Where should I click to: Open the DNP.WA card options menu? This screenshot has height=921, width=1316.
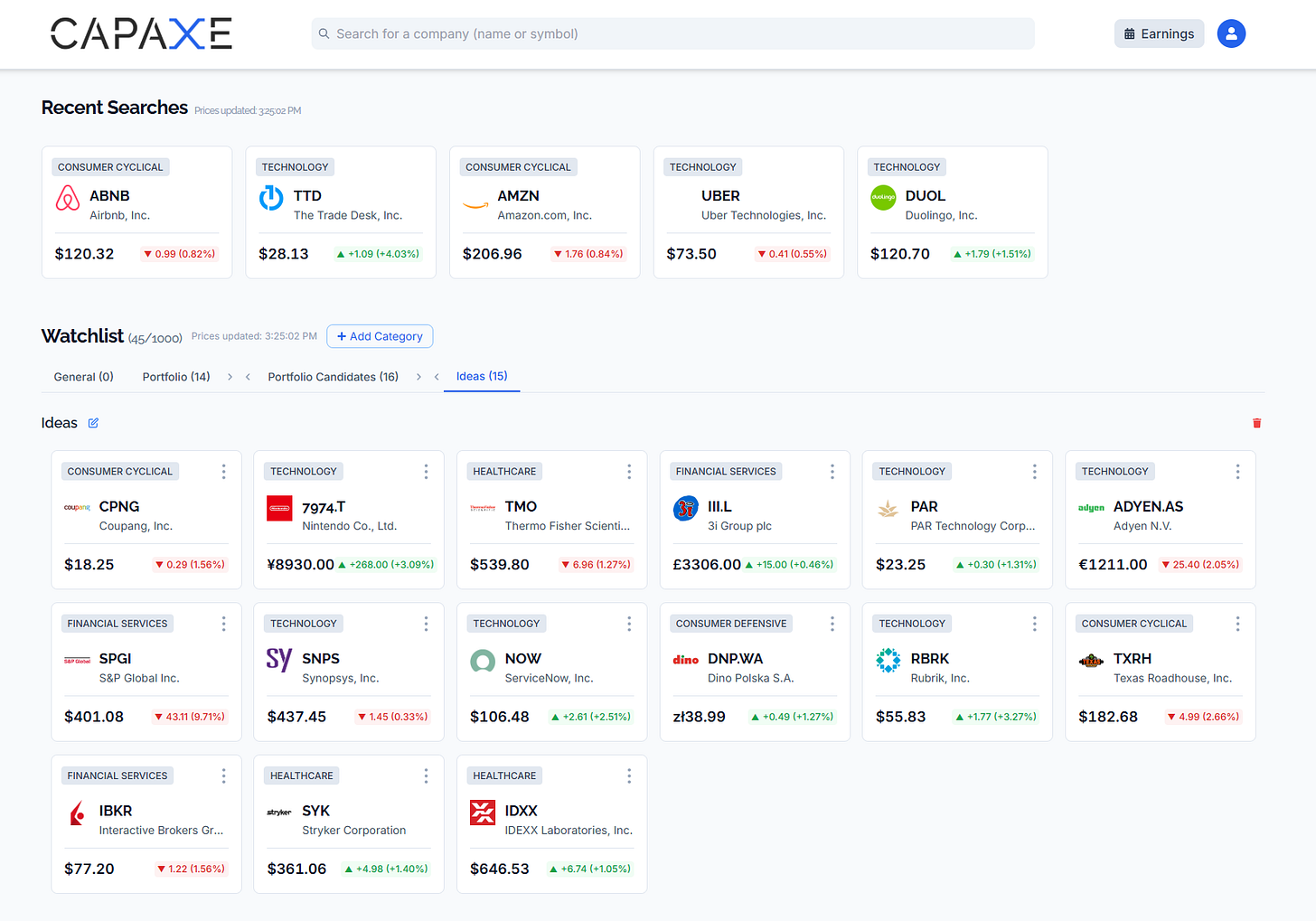pyautogui.click(x=832, y=624)
